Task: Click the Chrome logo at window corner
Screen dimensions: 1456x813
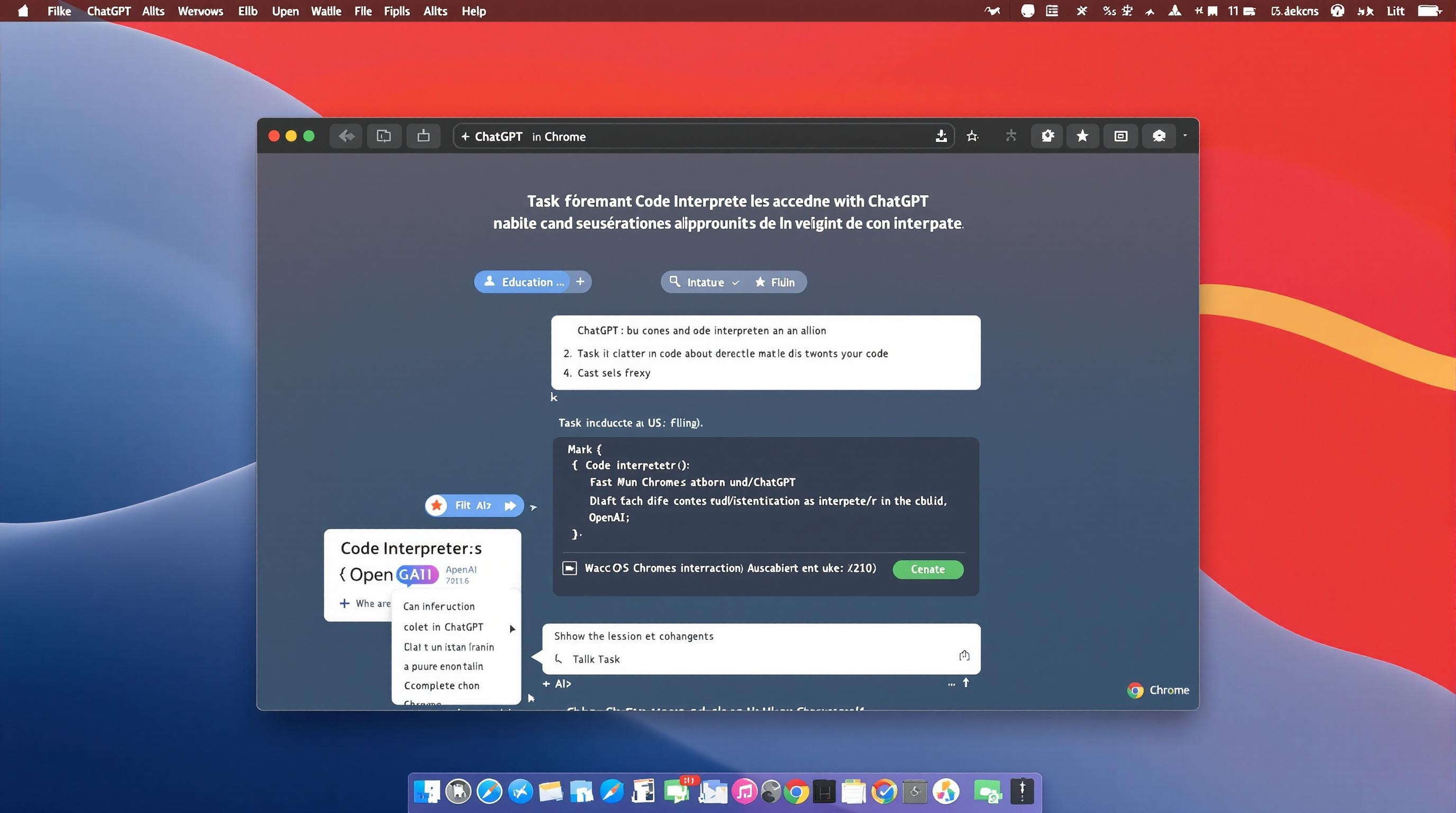Action: (x=1135, y=690)
